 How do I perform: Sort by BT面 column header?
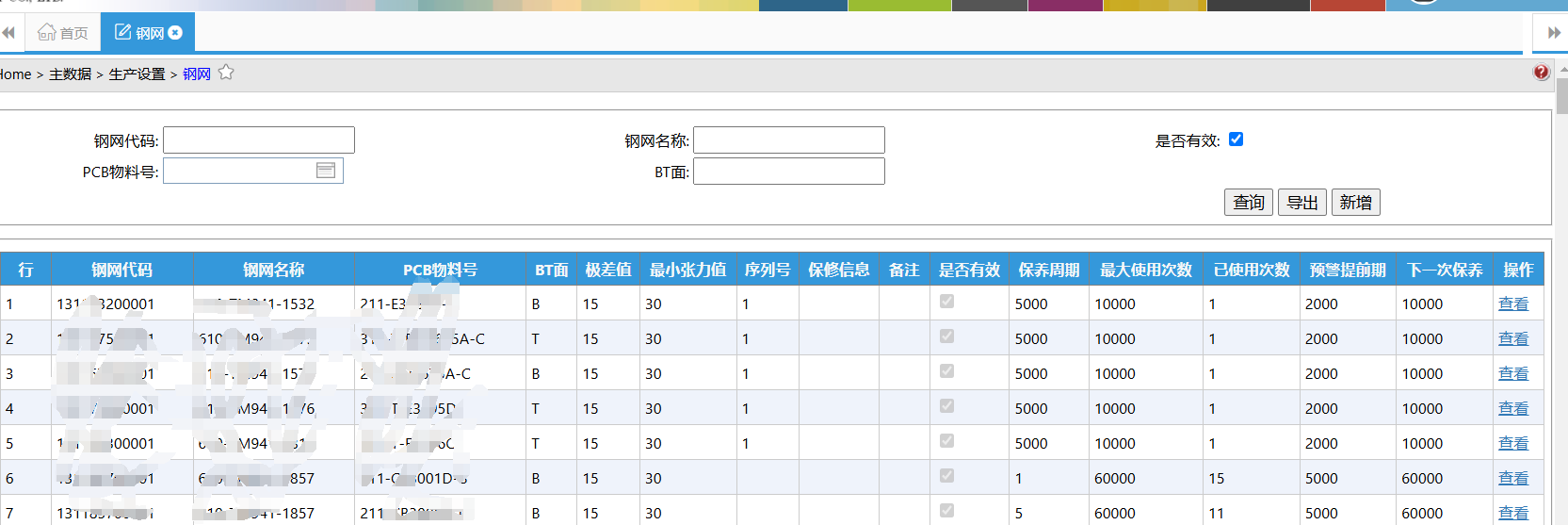click(x=551, y=270)
